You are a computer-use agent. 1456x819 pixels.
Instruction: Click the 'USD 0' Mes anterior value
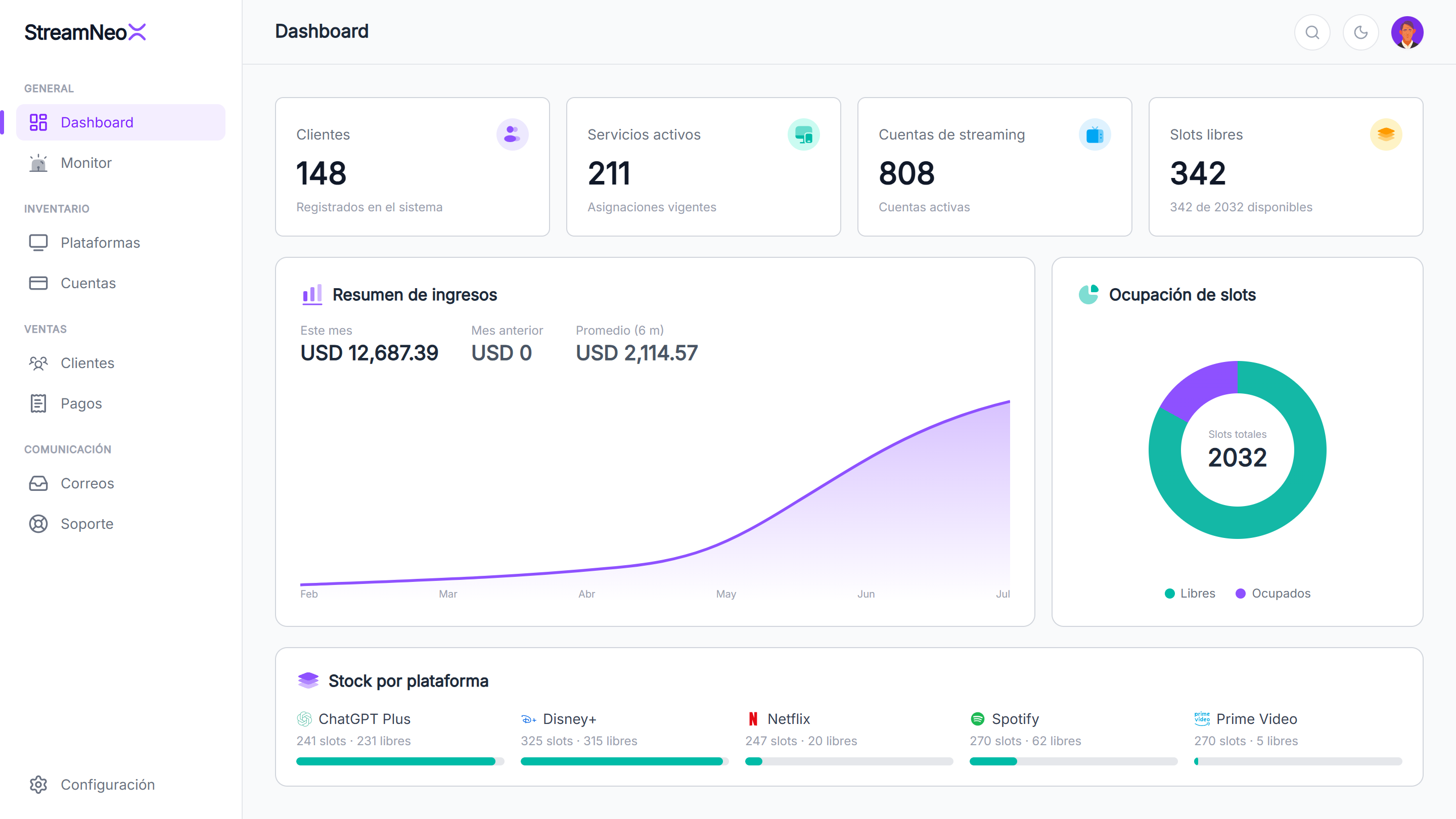(x=502, y=353)
